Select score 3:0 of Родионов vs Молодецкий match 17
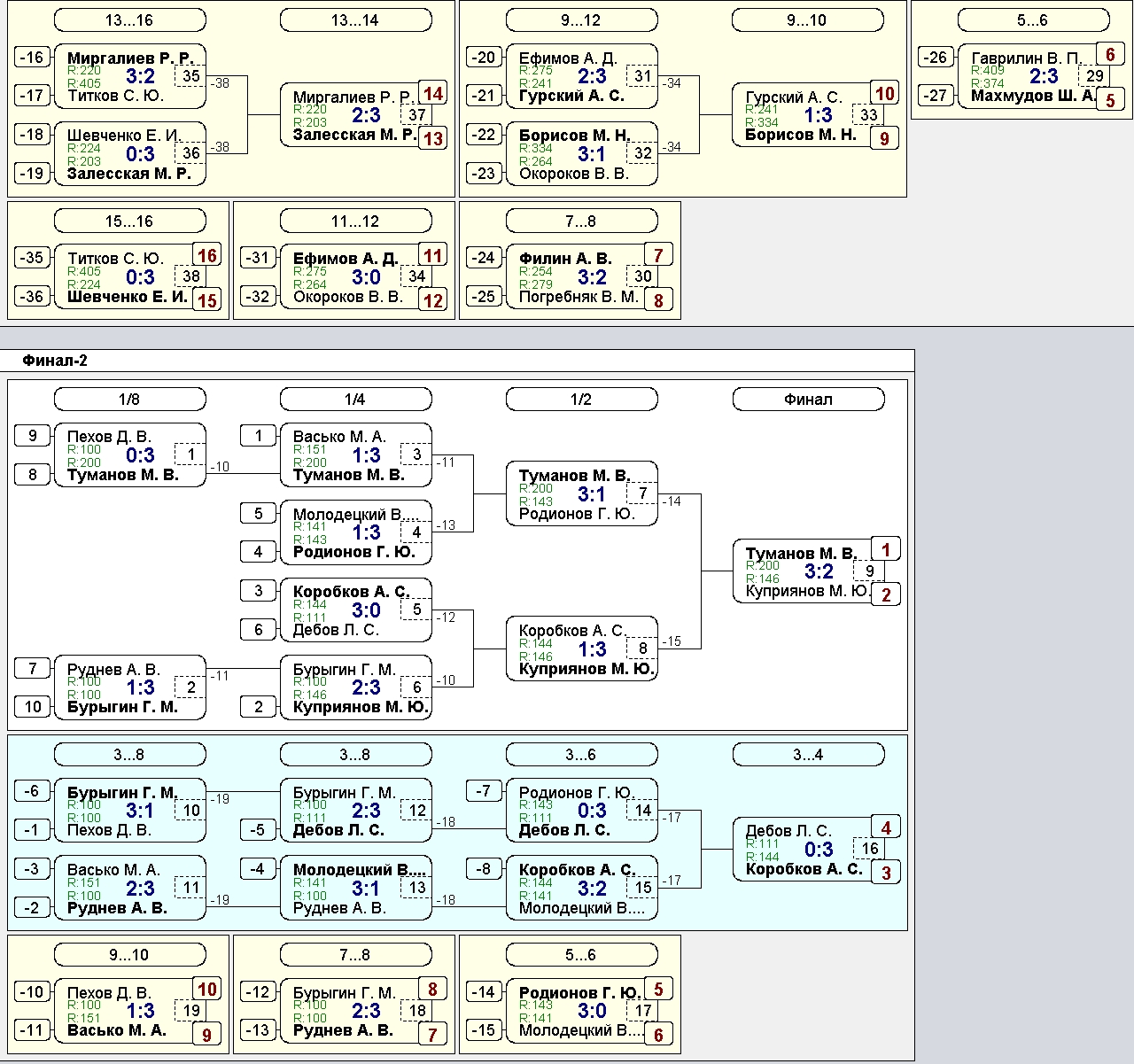1134x1064 pixels. (x=592, y=1011)
